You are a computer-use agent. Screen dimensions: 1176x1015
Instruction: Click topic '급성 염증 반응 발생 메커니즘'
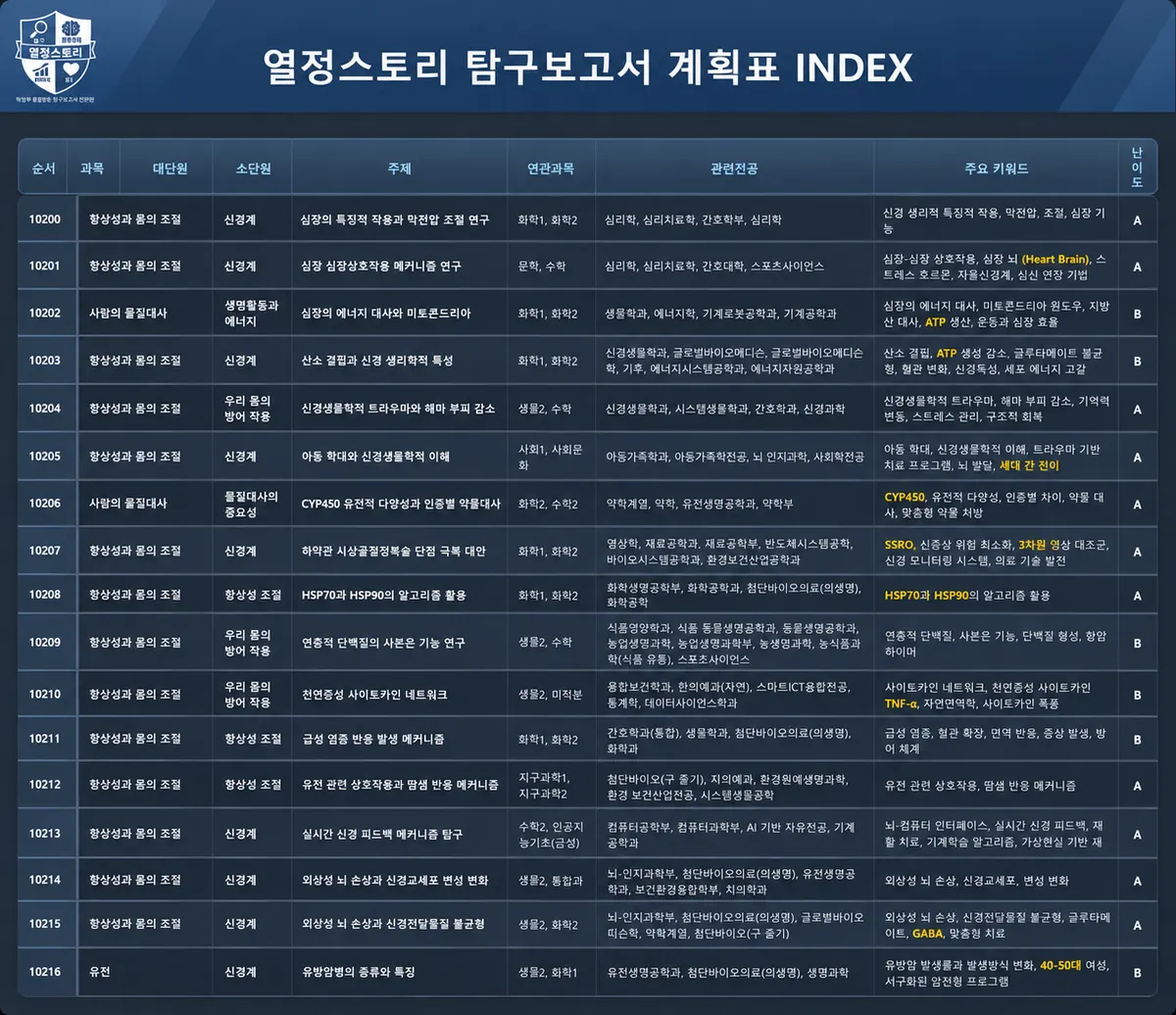coord(371,739)
